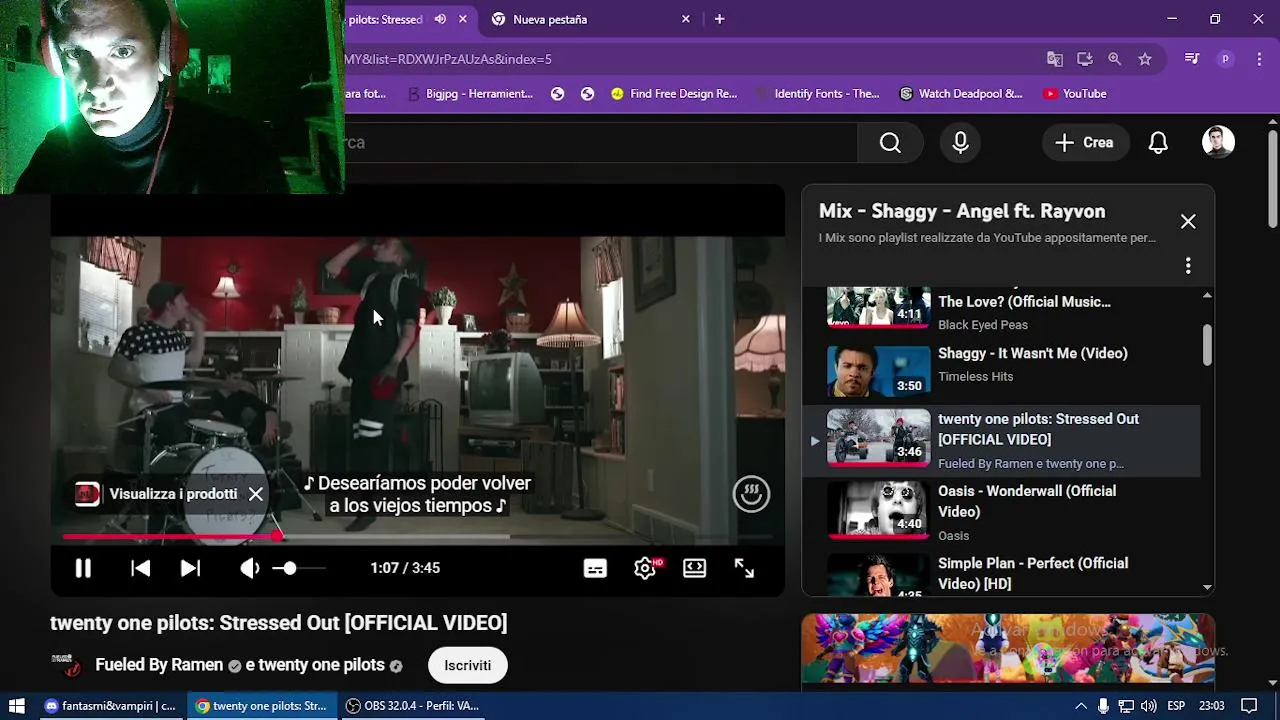Open YouTube notifications bell

pos(1158,143)
